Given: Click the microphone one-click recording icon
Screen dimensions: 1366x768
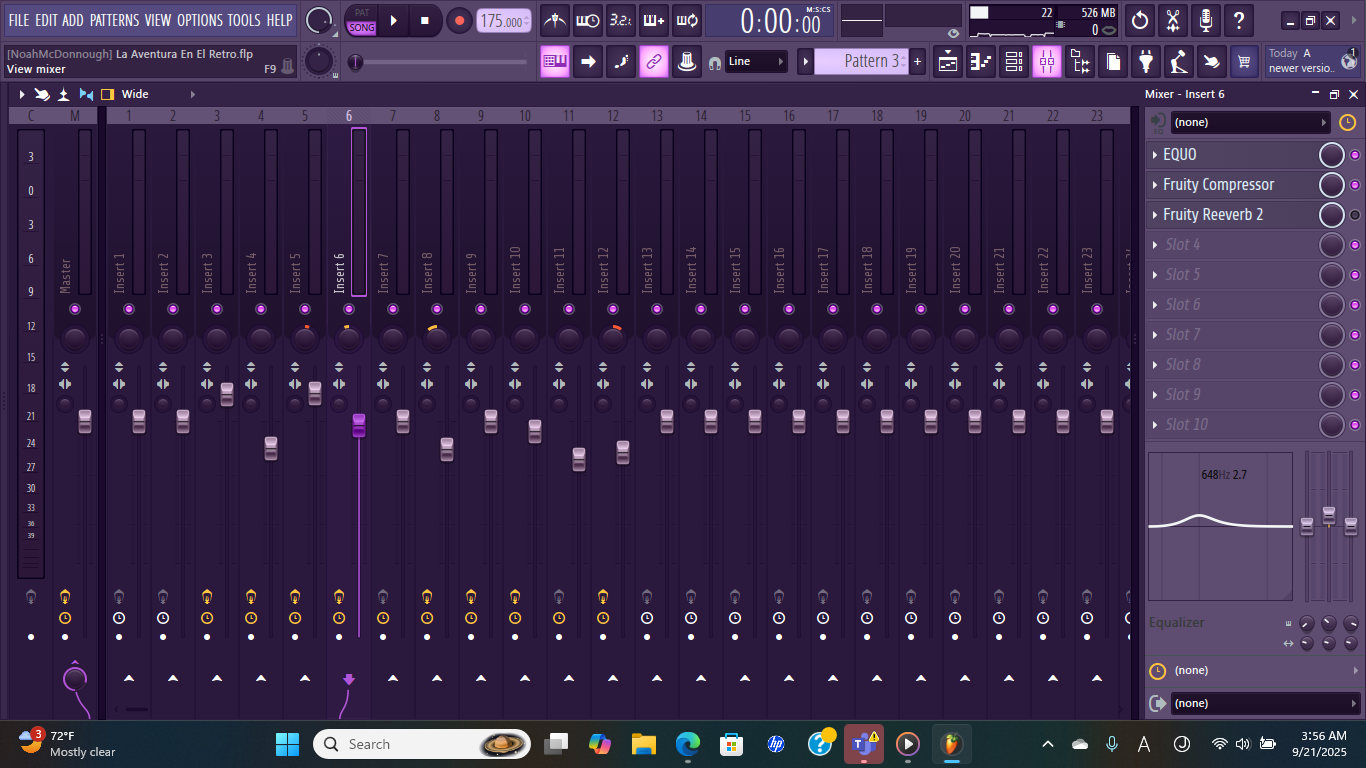Looking at the screenshot, I should pos(1206,20).
